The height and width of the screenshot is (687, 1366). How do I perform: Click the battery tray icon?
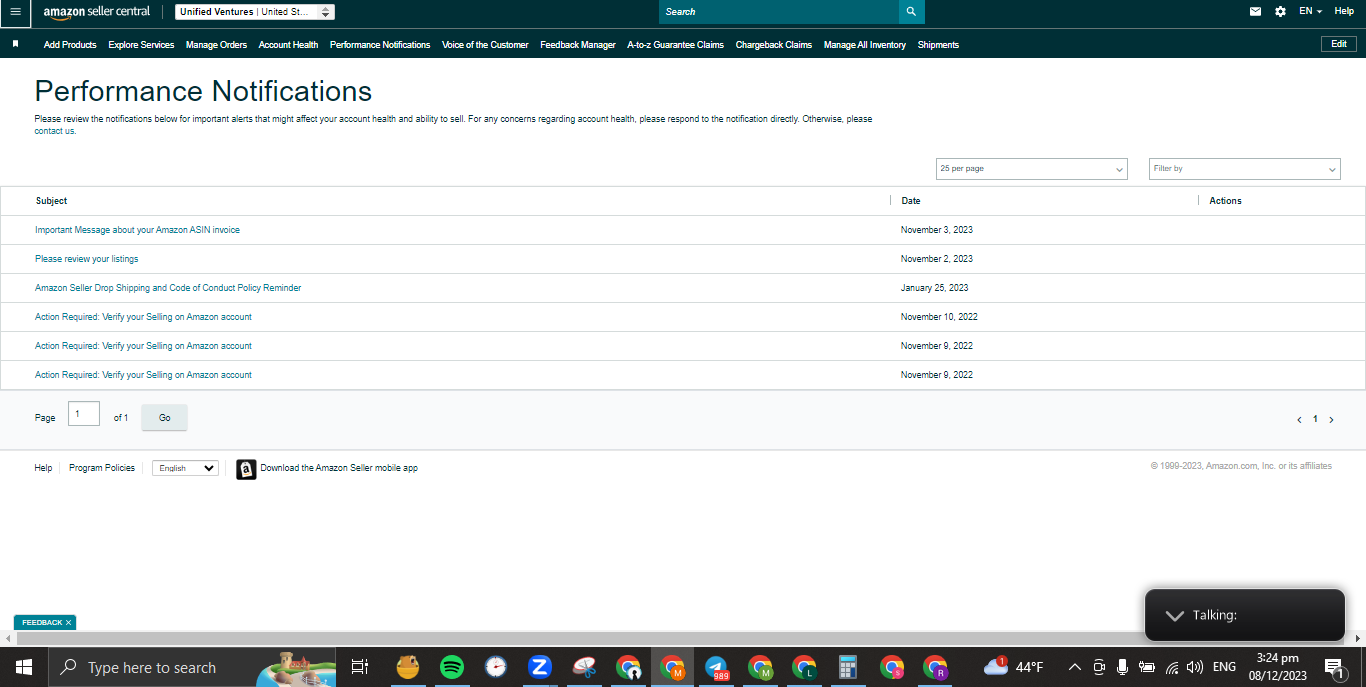pos(1147,667)
